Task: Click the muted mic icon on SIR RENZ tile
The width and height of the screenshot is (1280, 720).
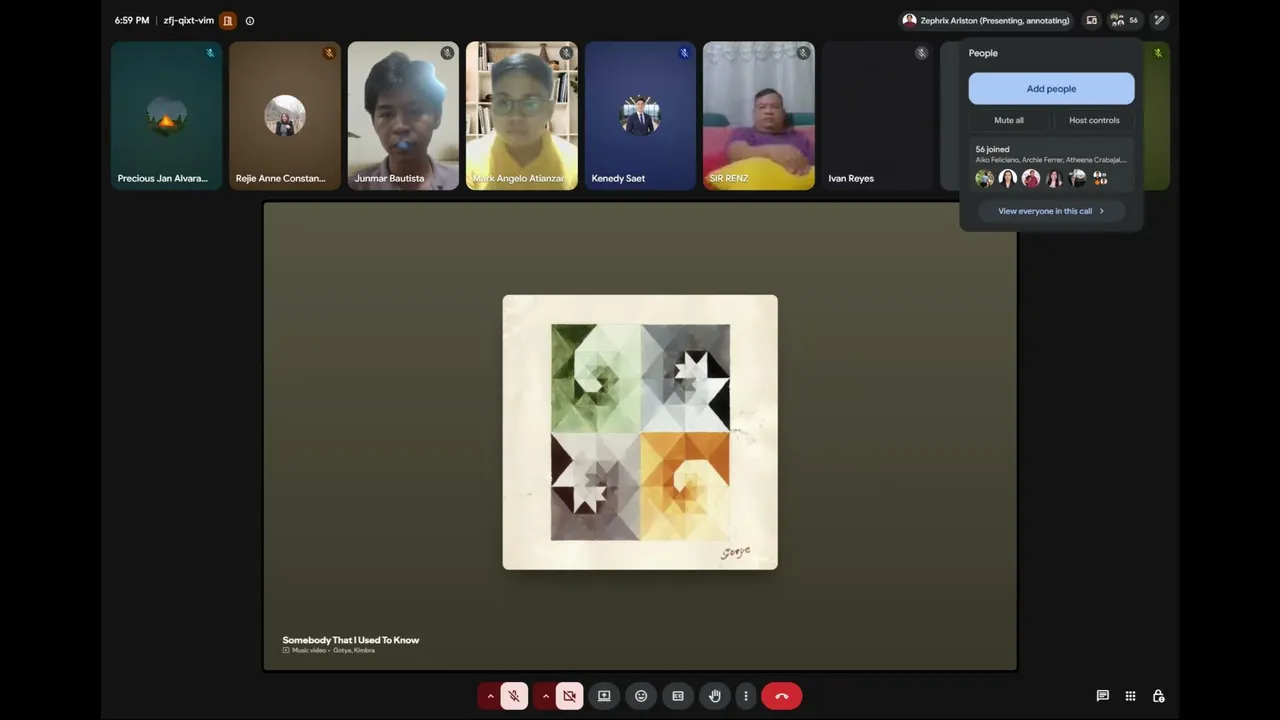Action: point(803,53)
